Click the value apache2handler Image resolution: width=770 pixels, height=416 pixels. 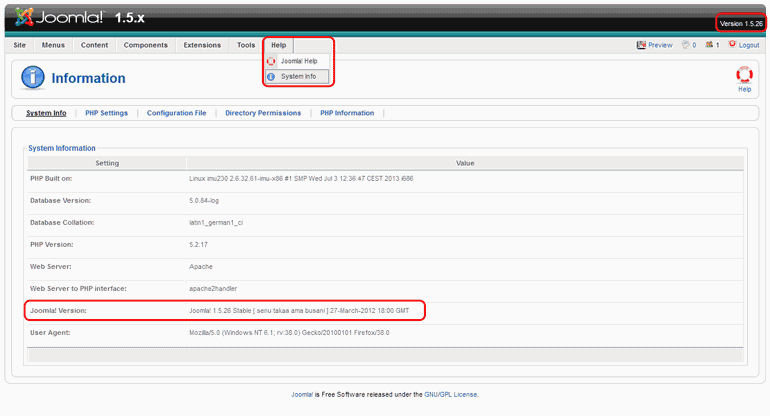click(x=213, y=289)
